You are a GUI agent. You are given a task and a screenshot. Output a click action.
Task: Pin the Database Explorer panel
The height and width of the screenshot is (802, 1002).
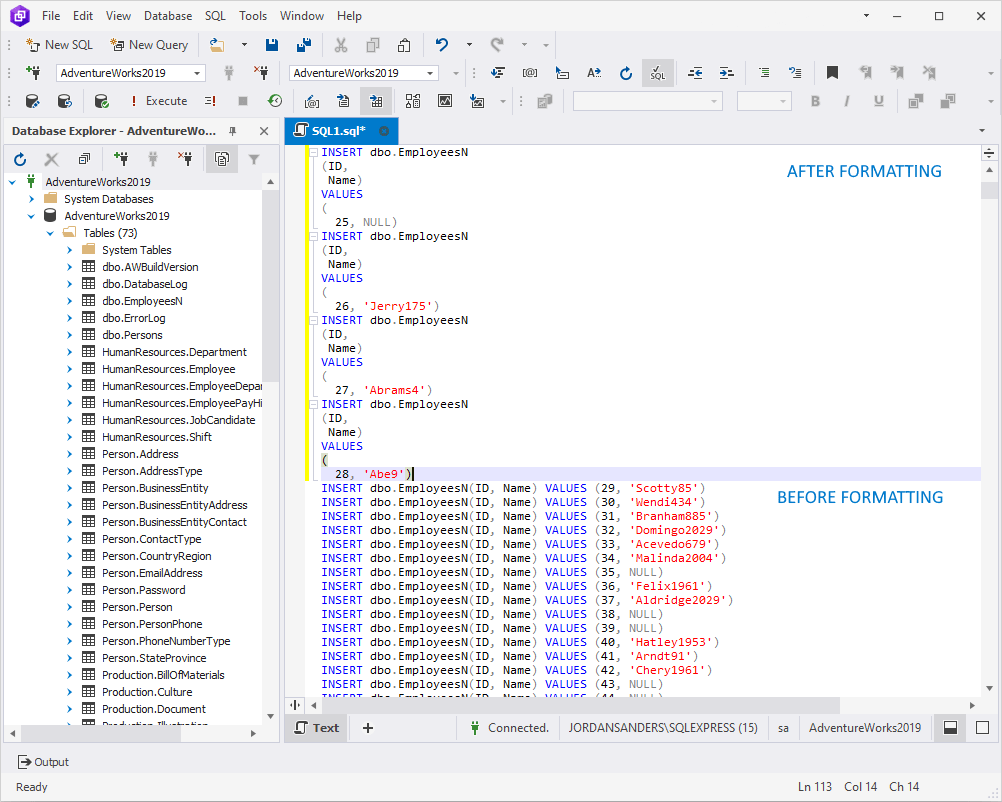point(233,131)
